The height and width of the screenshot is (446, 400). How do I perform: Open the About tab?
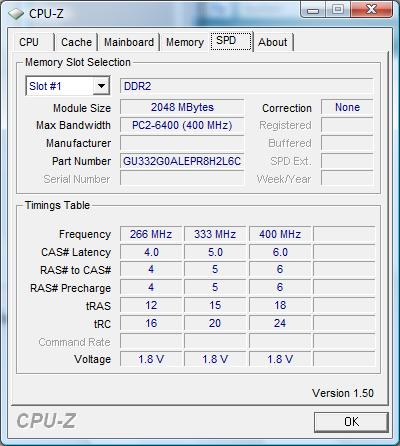coord(273,42)
